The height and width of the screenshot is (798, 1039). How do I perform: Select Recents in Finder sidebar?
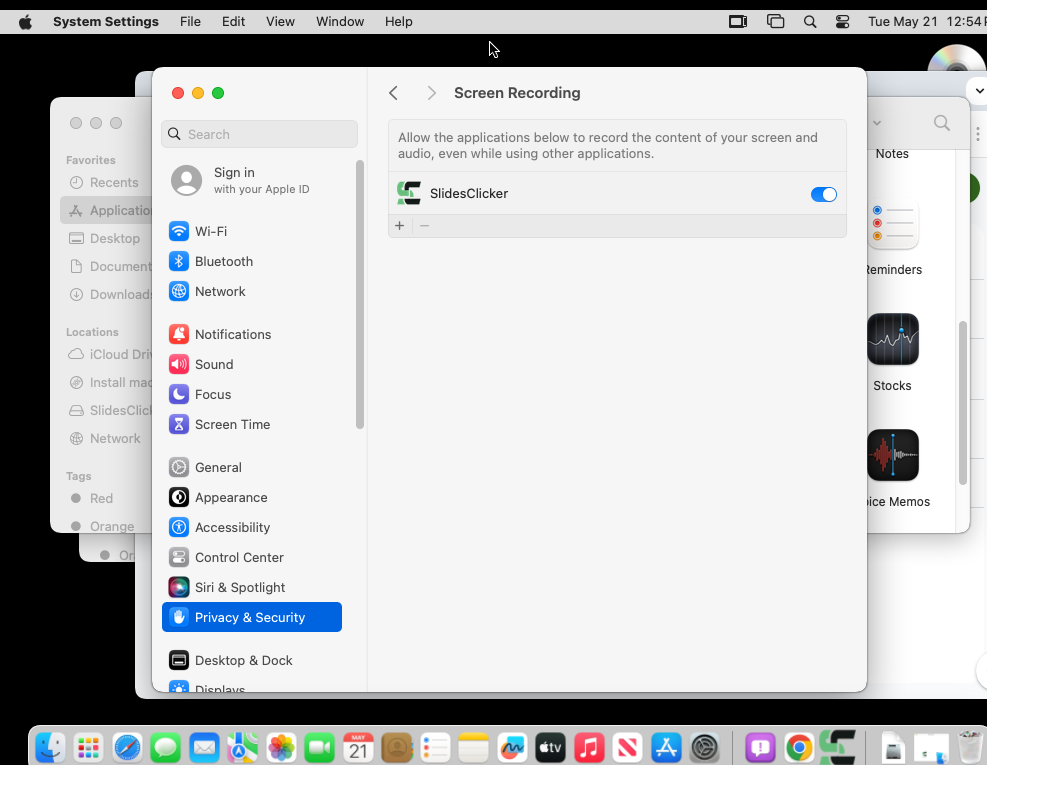(105, 182)
